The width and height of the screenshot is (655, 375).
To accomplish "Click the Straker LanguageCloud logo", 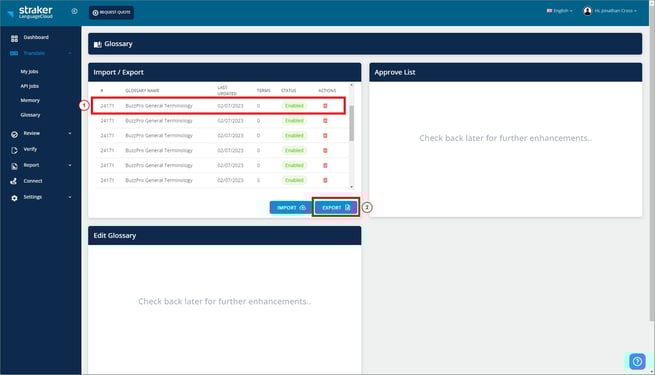I will (30, 12).
